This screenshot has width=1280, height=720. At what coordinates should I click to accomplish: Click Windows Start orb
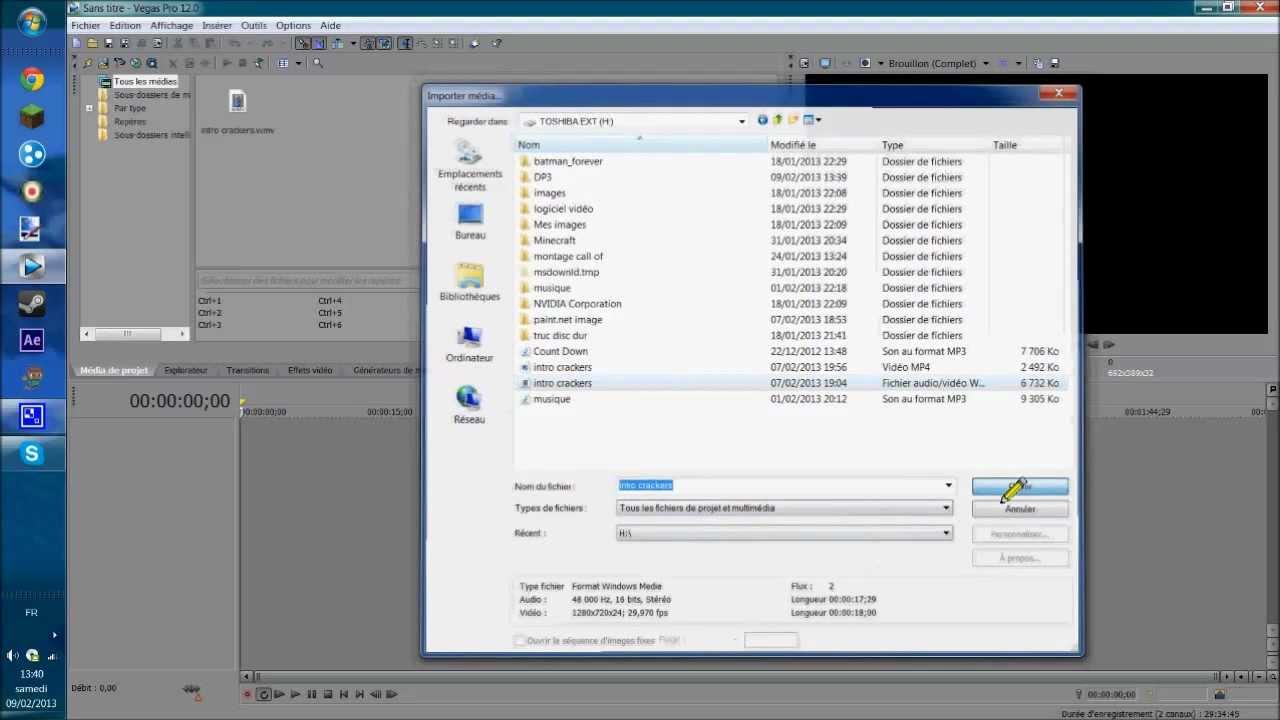tap(31, 22)
